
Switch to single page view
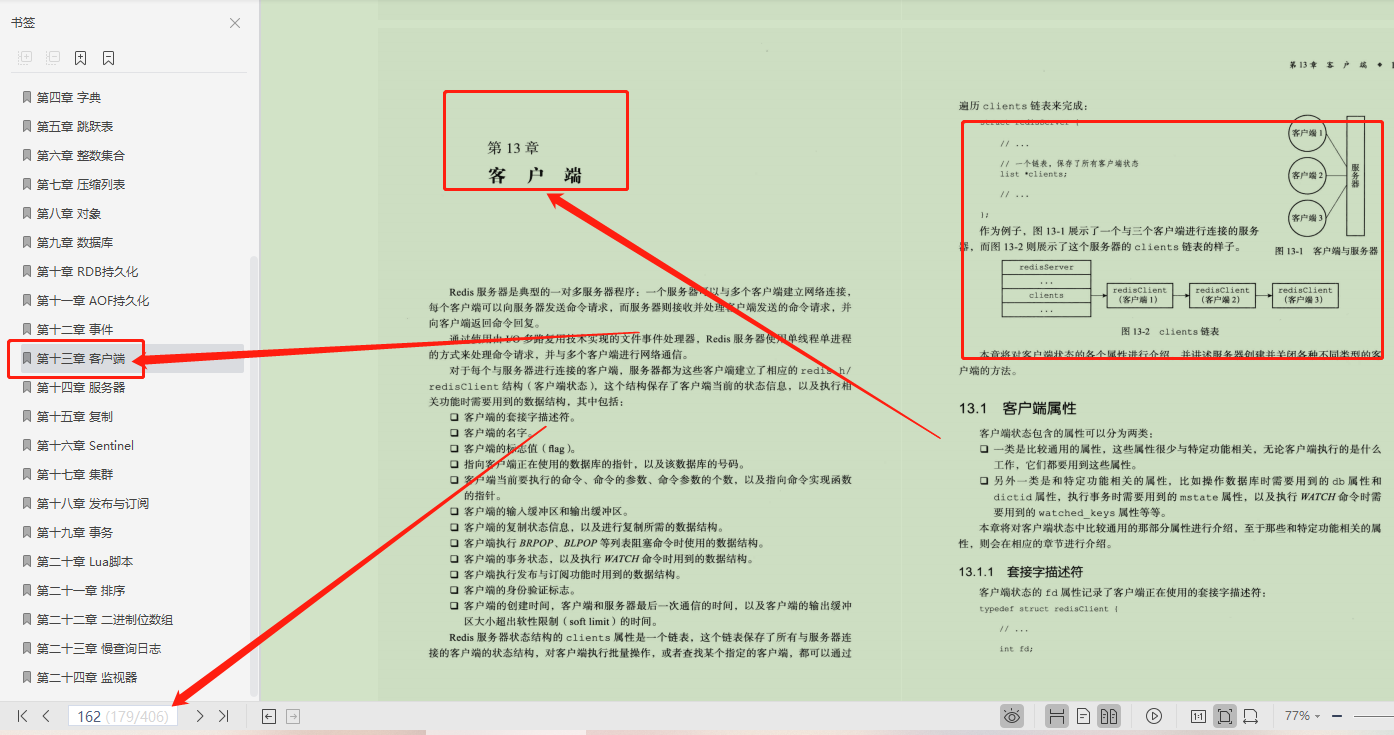(x=1083, y=716)
